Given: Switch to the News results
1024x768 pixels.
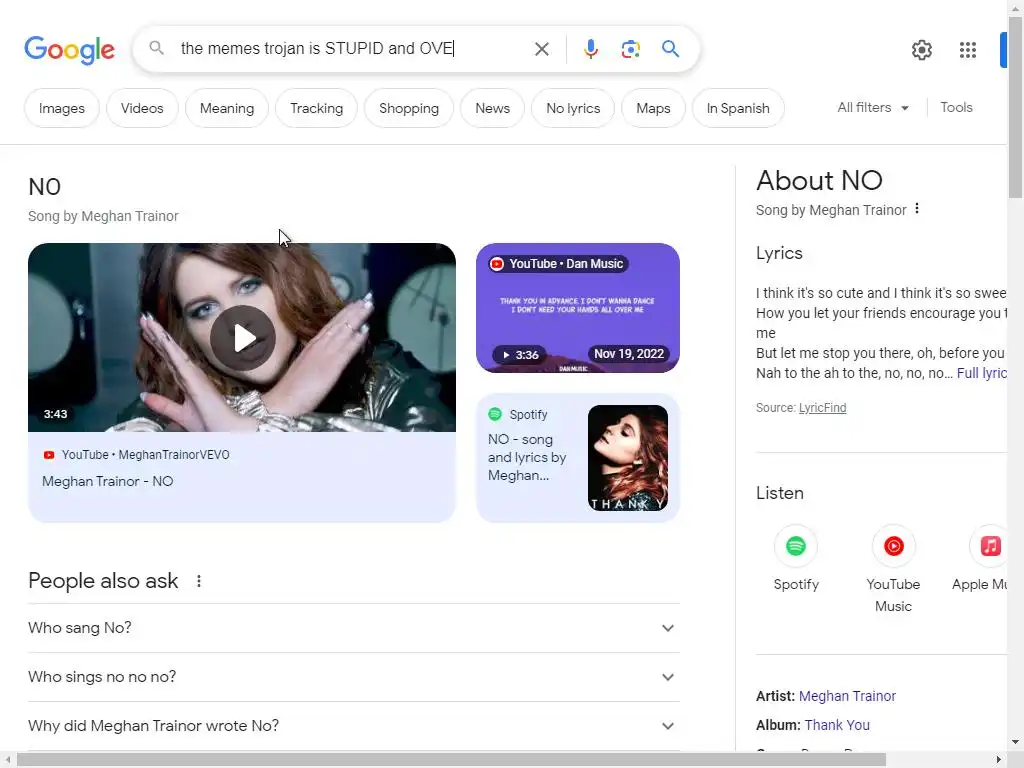Looking at the screenshot, I should point(492,108).
